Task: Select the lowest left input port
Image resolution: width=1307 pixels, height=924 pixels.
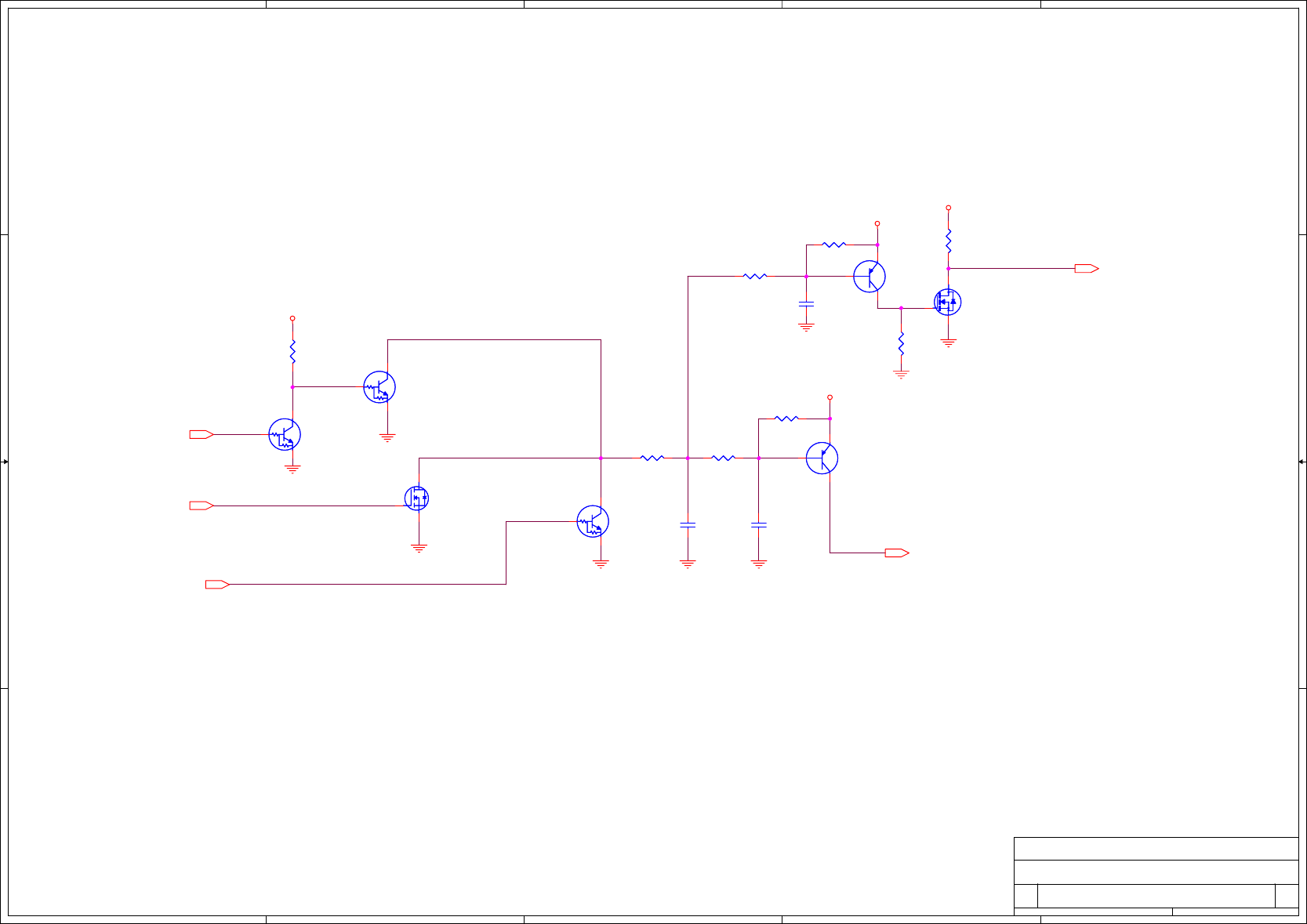Action: pyautogui.click(x=217, y=585)
